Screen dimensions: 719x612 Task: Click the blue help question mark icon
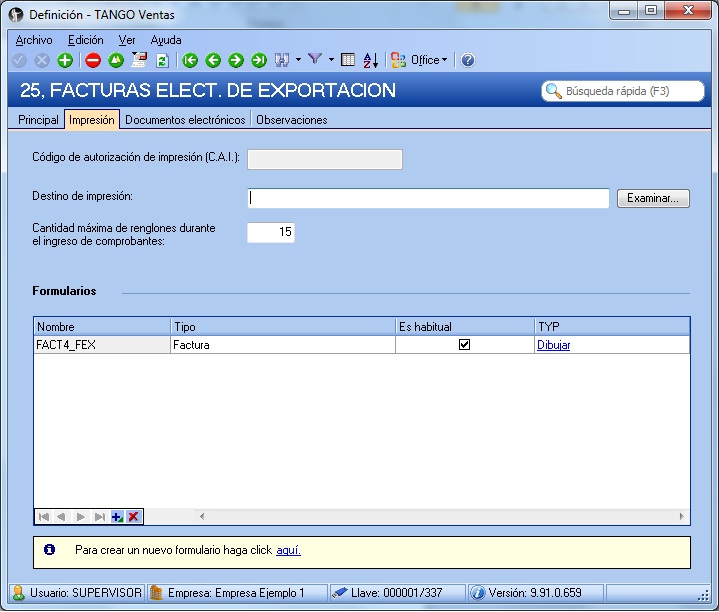[x=467, y=60]
